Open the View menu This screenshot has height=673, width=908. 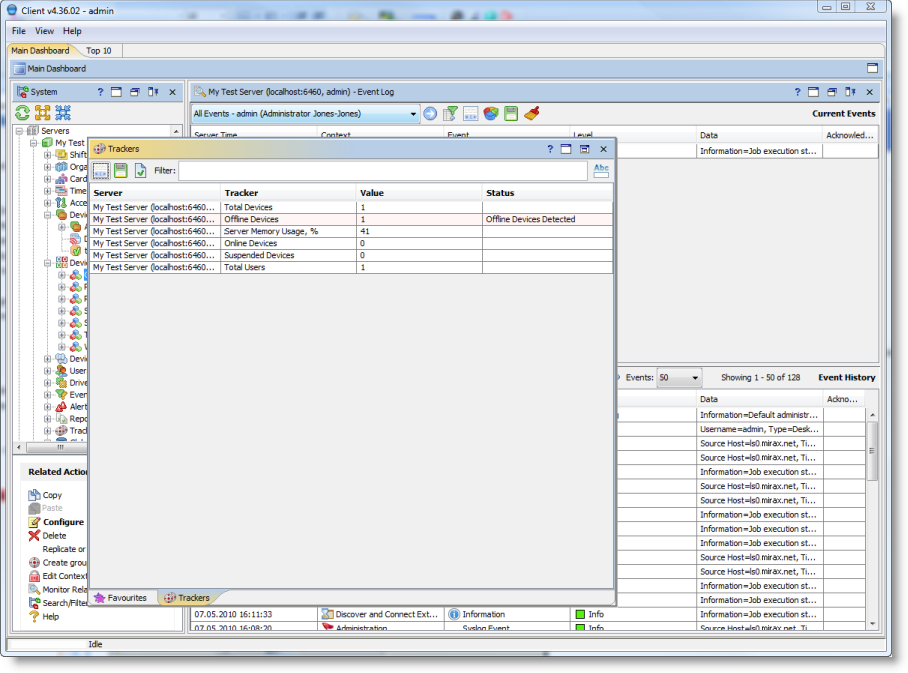coord(45,31)
